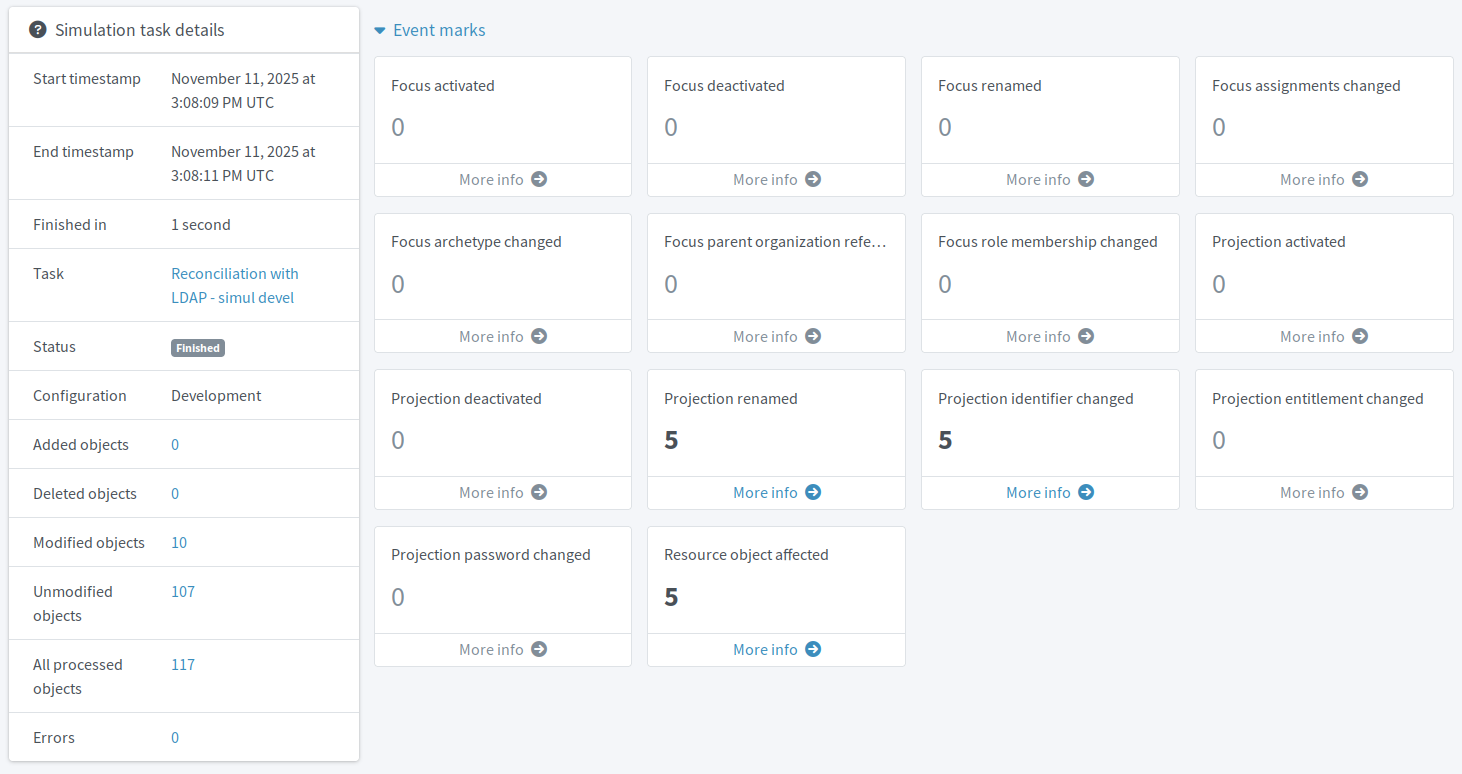
Task: Click the Finished status badge
Action: pyautogui.click(x=197, y=347)
